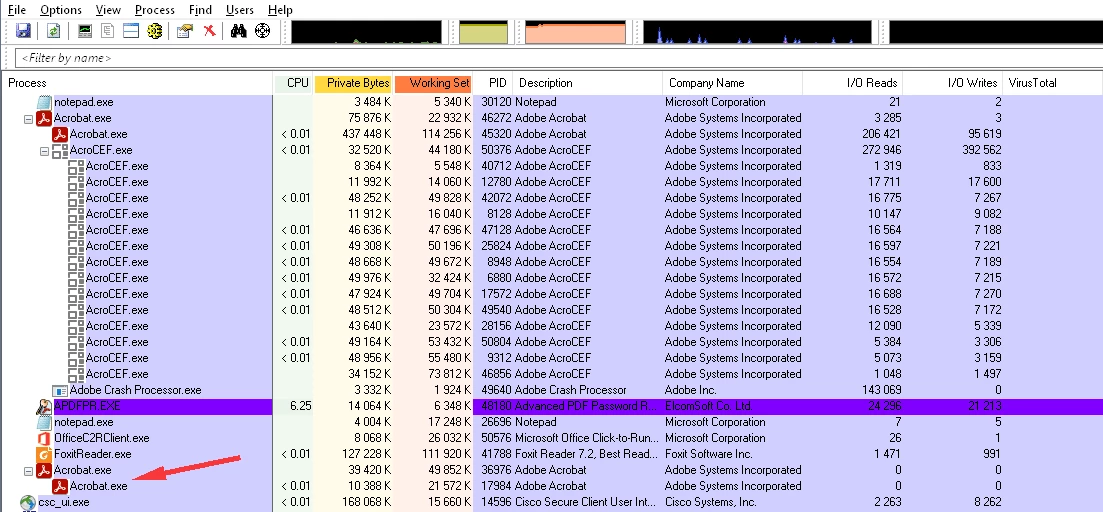This screenshot has width=1103, height=512.
Task: Open the CPU usage mini graph
Action: [366, 32]
